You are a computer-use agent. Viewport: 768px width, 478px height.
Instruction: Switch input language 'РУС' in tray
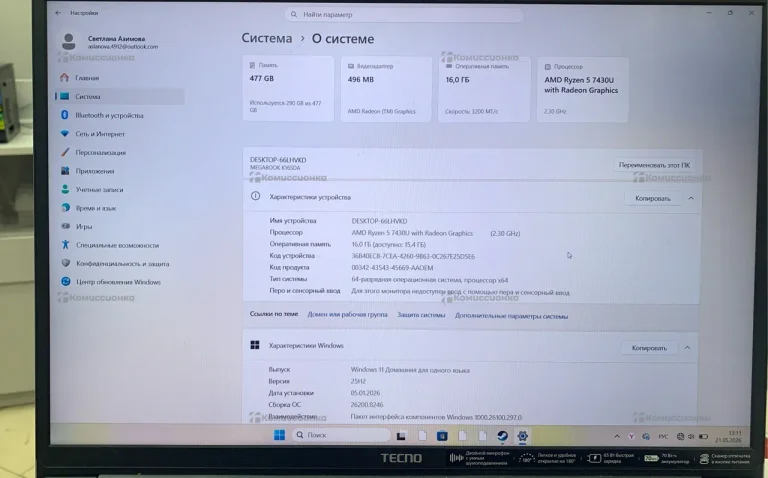(x=663, y=436)
